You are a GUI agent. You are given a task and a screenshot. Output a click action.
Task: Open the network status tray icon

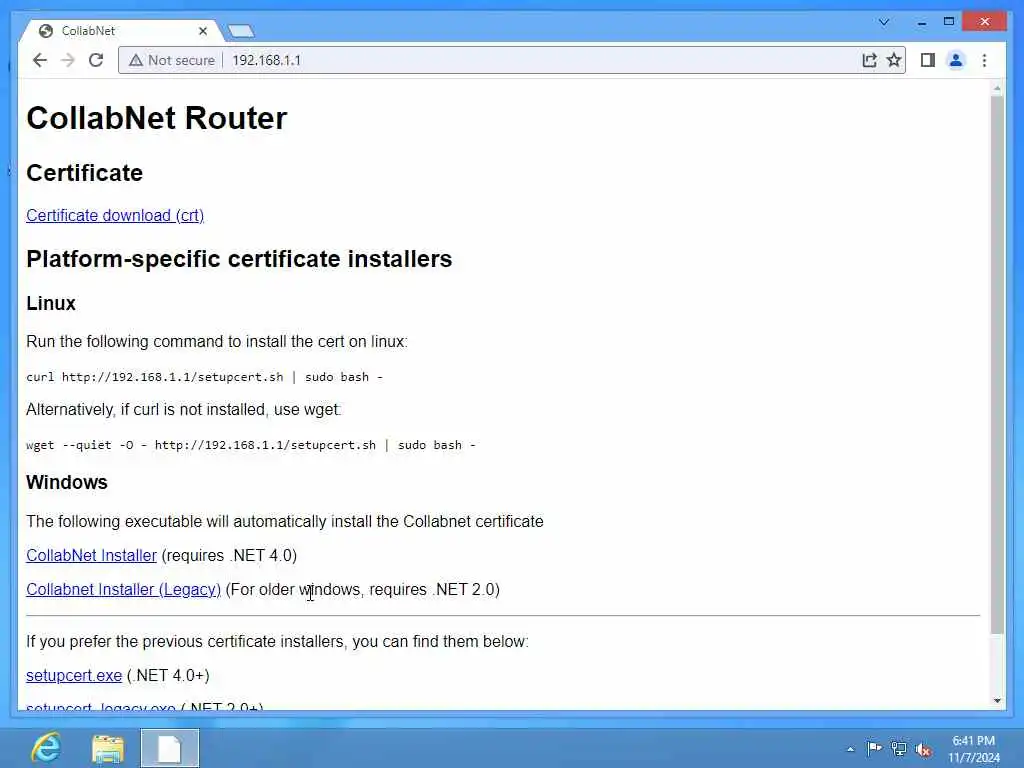(899, 749)
